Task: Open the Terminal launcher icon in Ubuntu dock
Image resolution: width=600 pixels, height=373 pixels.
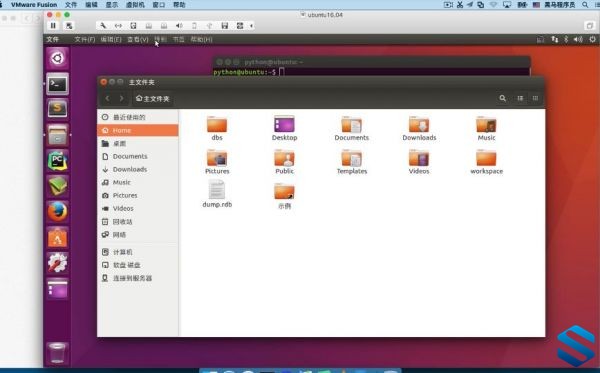Action: coord(57,84)
